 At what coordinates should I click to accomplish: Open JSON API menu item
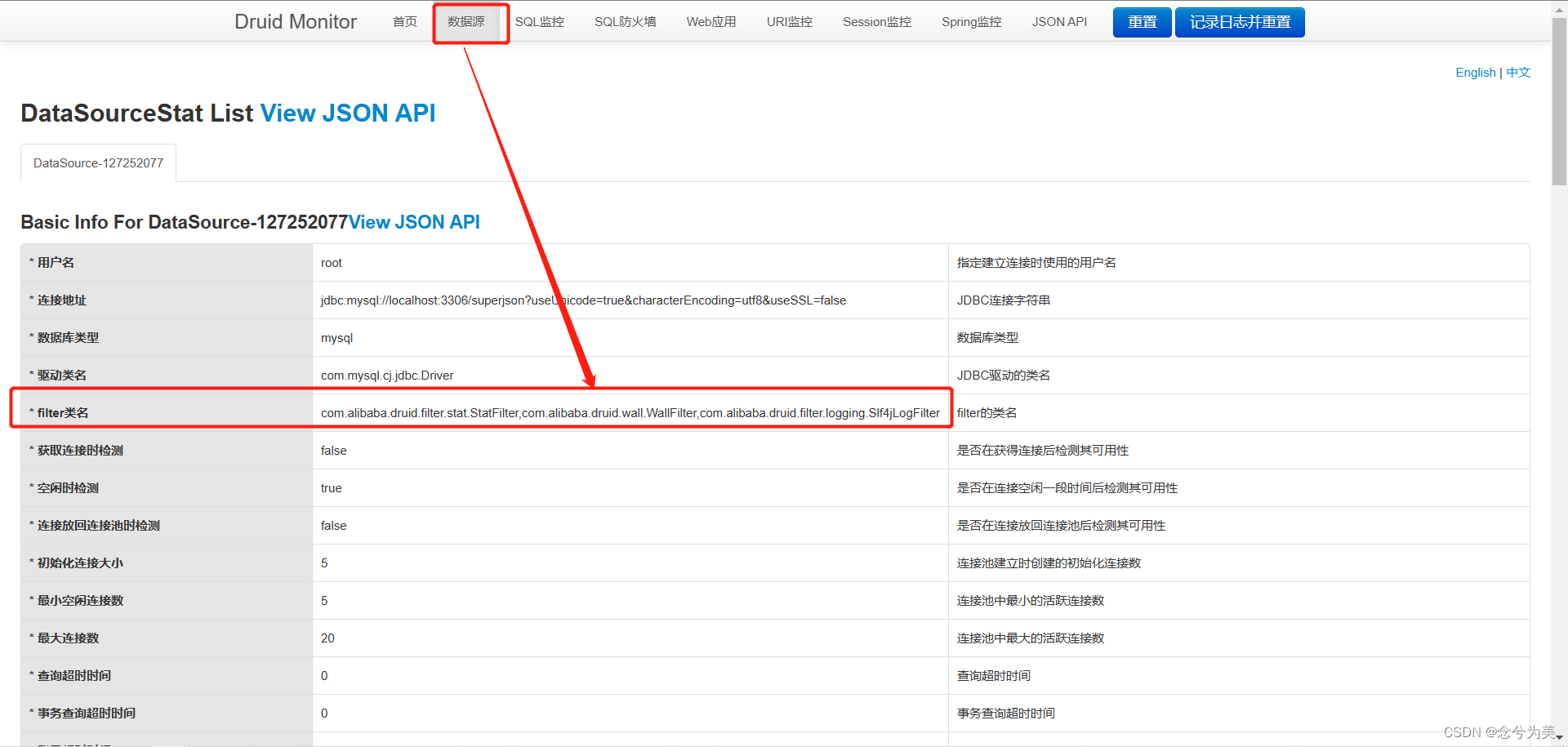[1059, 22]
